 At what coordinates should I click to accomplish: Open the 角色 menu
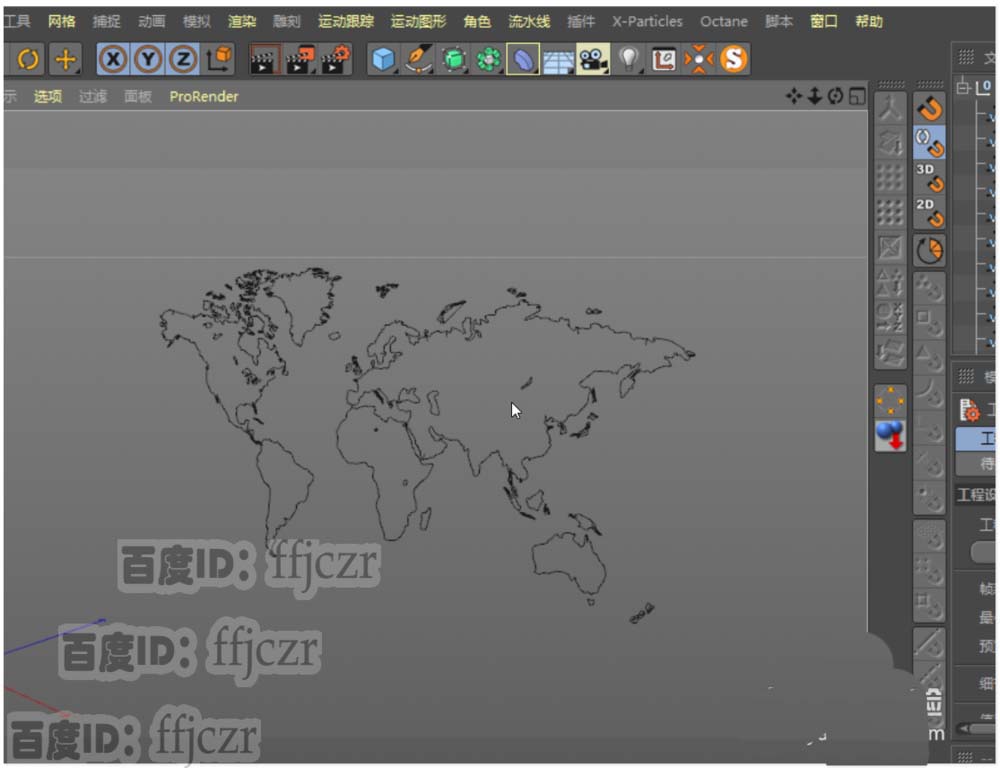477,21
